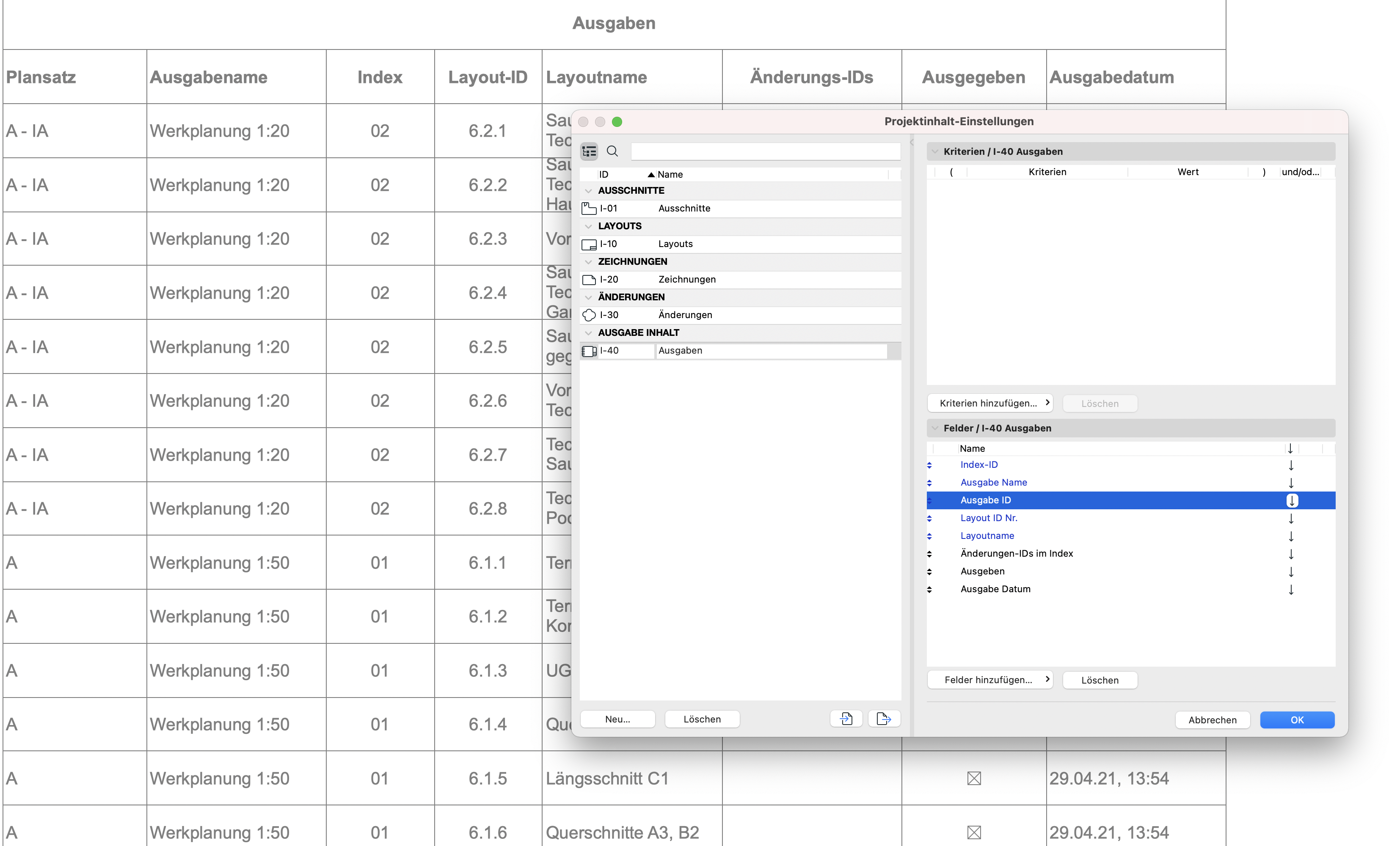1400x846 pixels.
Task: Click the search magnifier icon
Action: coord(612,151)
